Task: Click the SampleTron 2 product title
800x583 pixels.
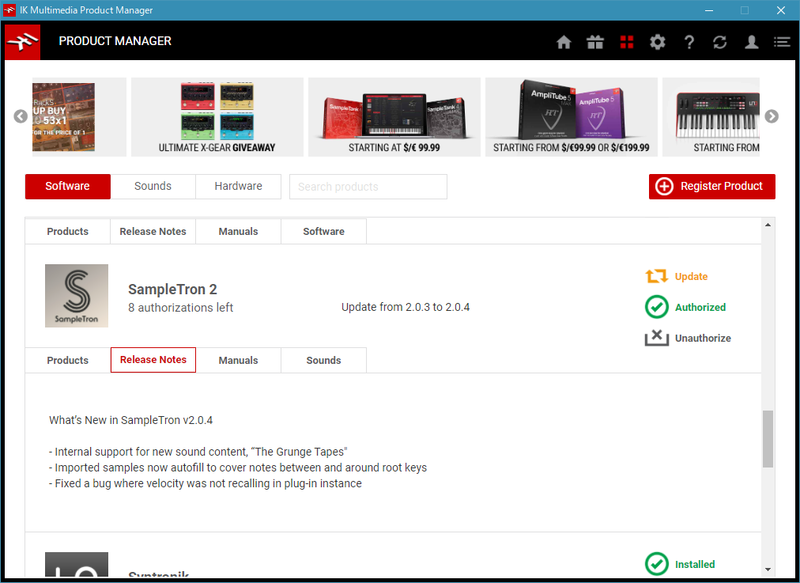Action: click(x=172, y=289)
